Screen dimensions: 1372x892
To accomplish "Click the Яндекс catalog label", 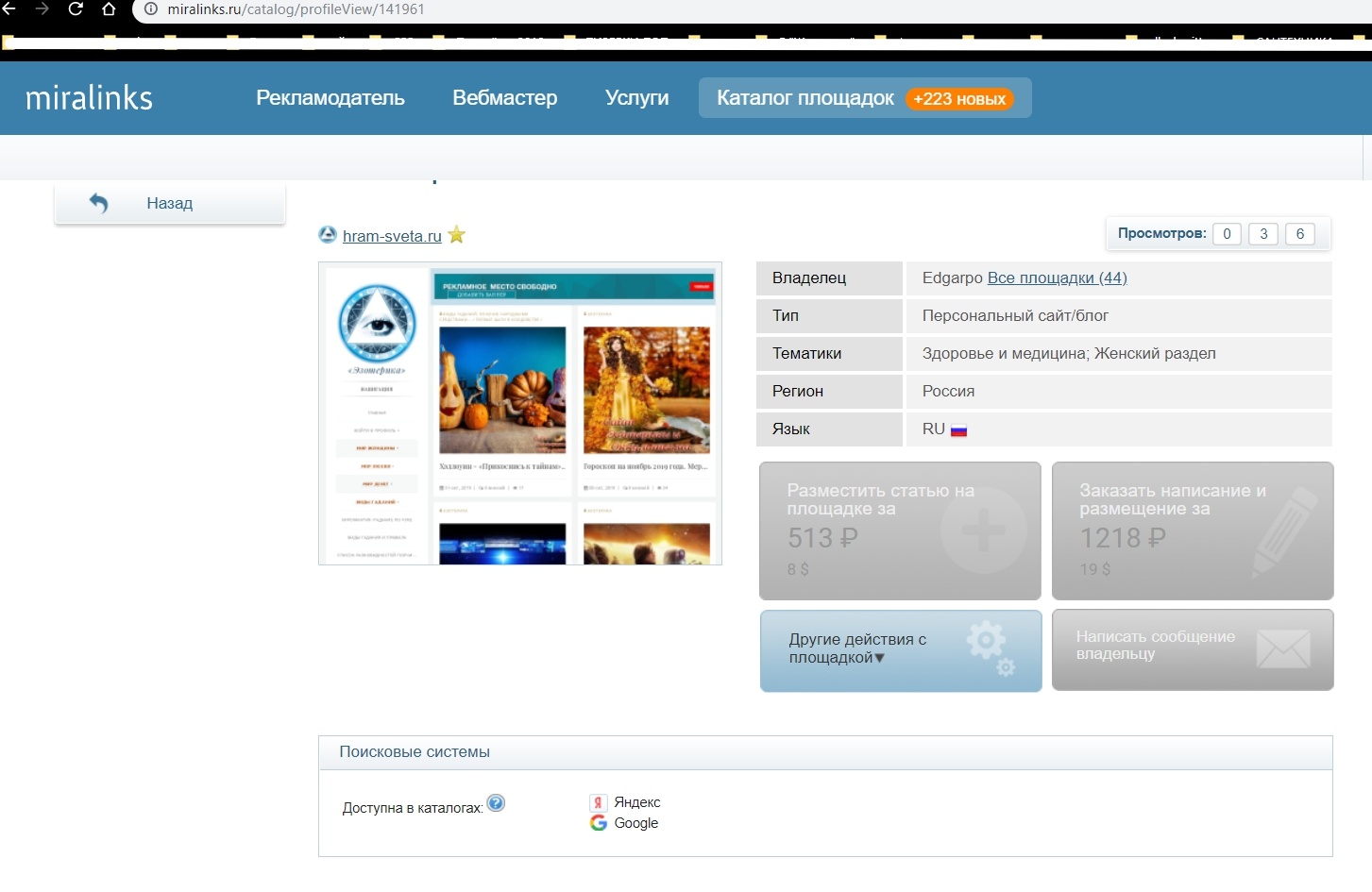I will (x=637, y=802).
